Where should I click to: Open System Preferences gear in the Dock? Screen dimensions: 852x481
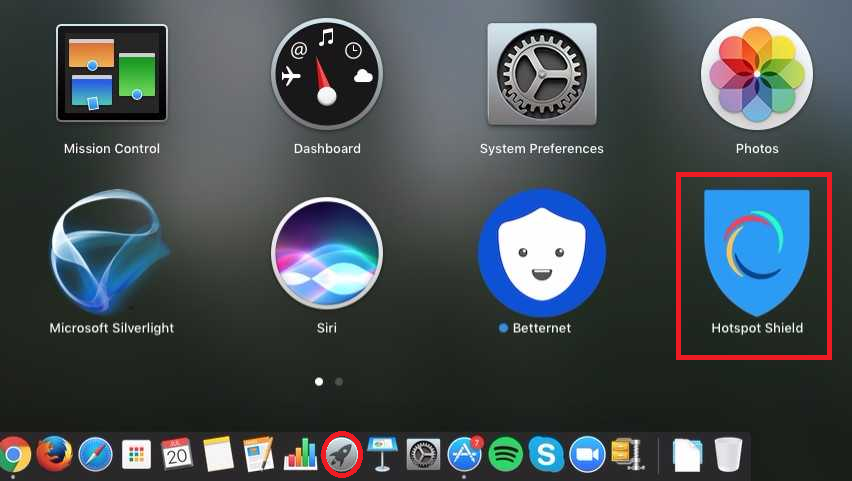pyautogui.click(x=423, y=454)
